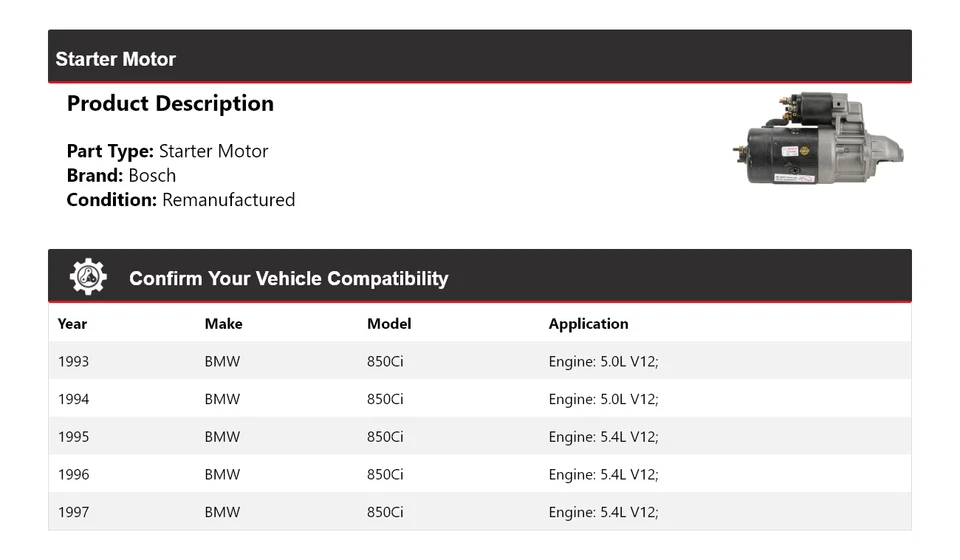Click the Confirm Your Vehicle Compatibility heading

pos(288,279)
